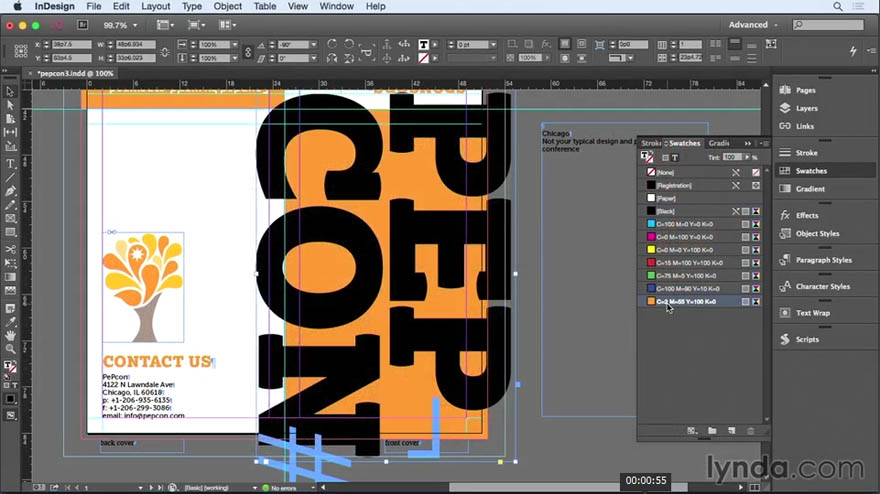
Task: Select the Zoom tool
Action: [10, 349]
